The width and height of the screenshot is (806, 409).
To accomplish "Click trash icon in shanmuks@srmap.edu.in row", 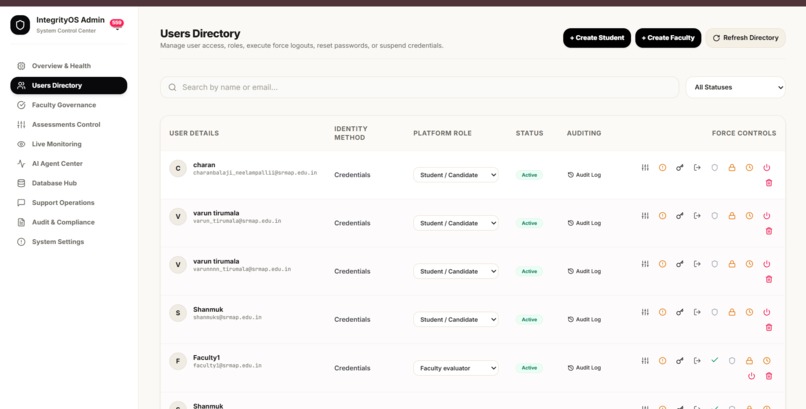I will point(769,327).
